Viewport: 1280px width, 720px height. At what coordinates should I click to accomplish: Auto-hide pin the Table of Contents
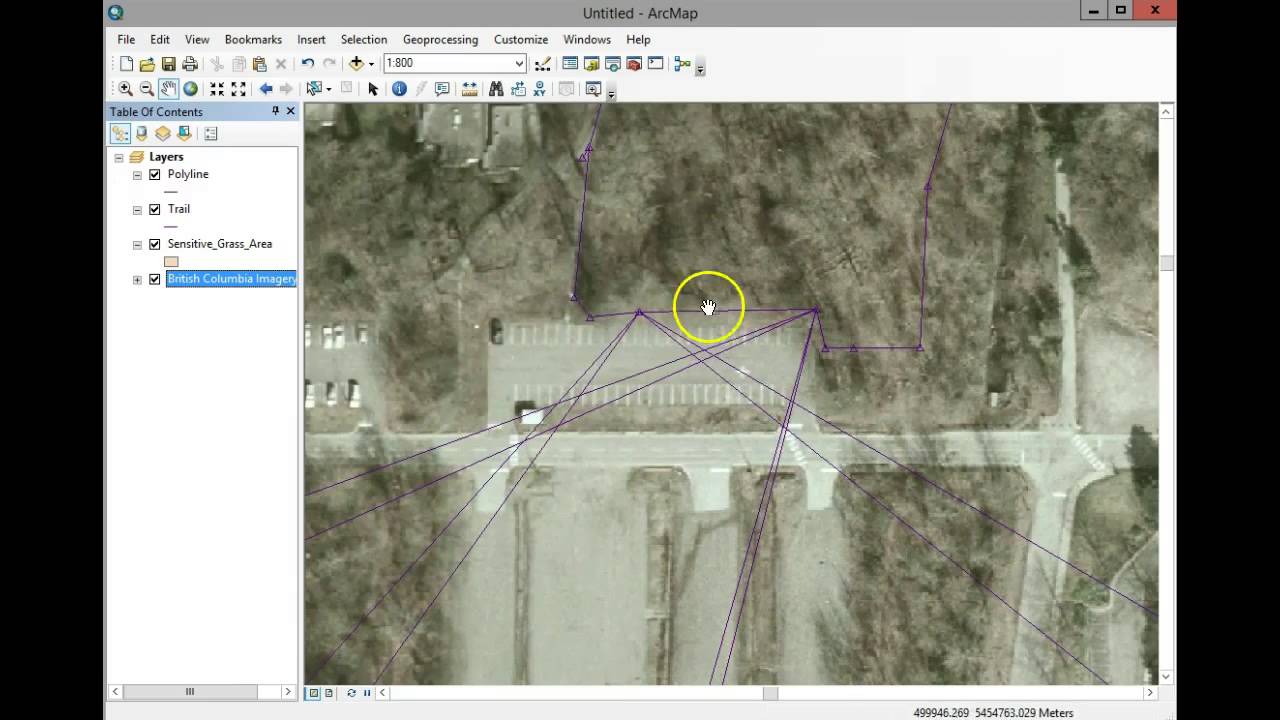(275, 111)
